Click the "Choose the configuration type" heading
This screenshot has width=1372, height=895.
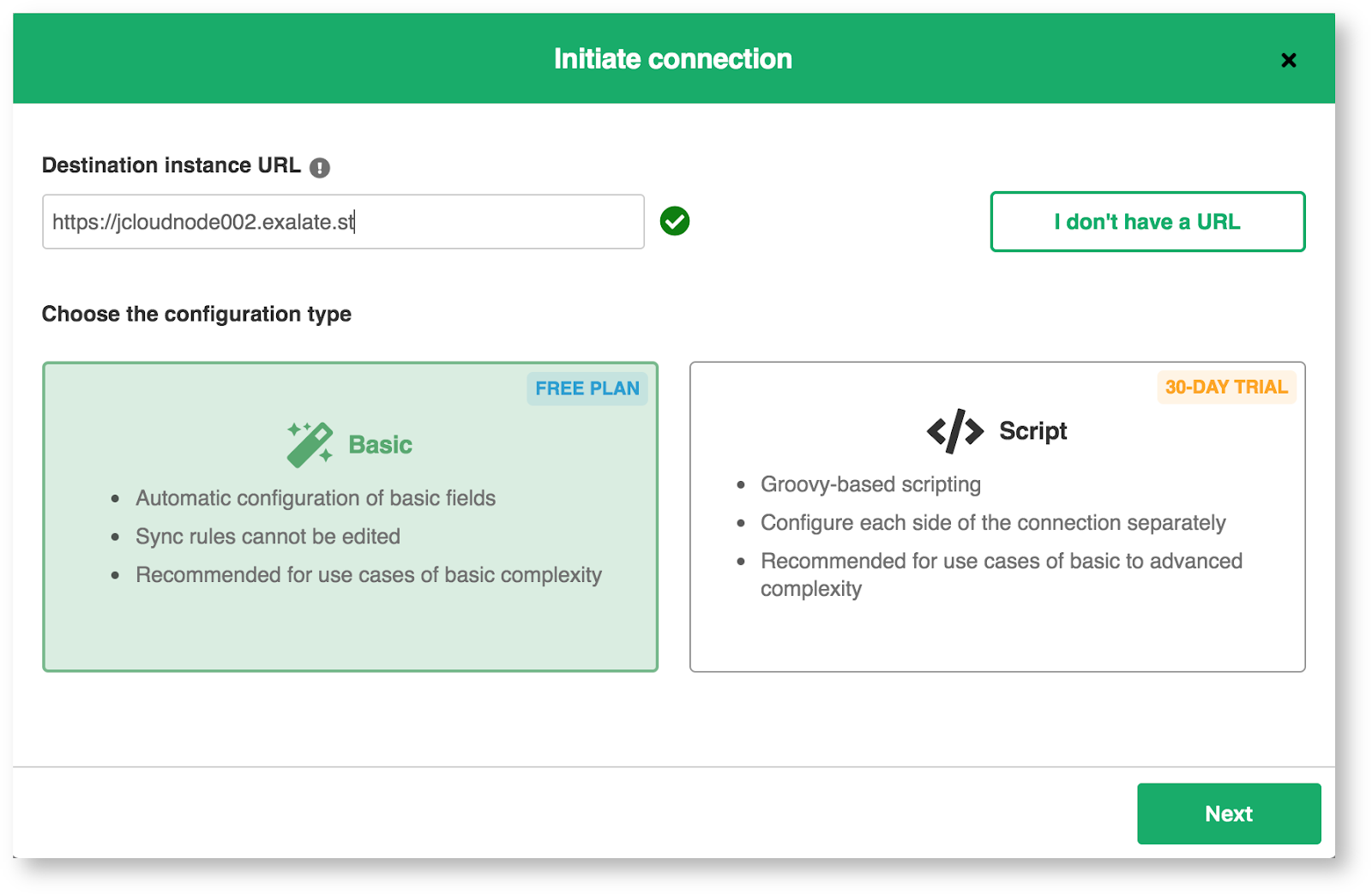click(196, 314)
